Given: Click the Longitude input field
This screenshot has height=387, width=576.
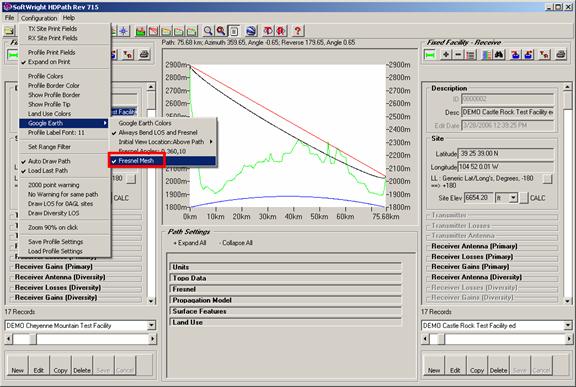Looking at the screenshot, I should click(x=506, y=167).
